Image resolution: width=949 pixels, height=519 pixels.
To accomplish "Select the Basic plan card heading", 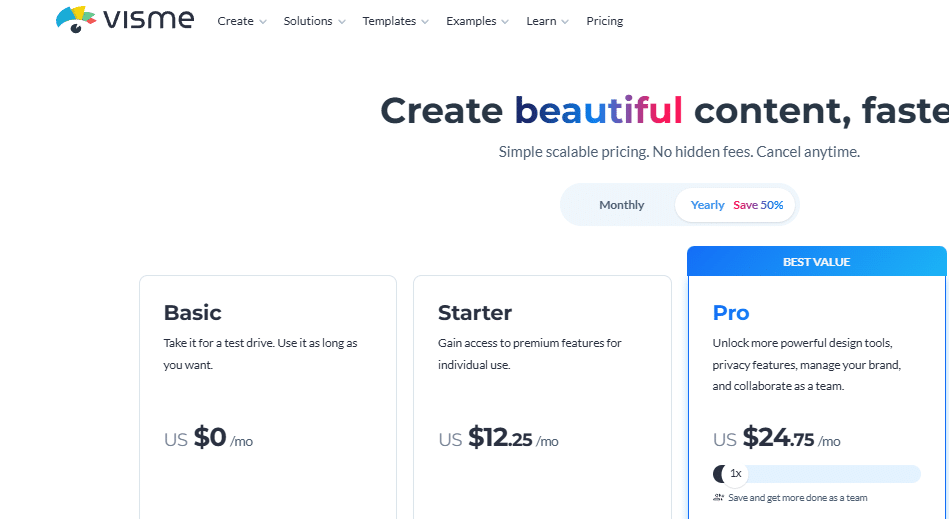I will point(192,313).
